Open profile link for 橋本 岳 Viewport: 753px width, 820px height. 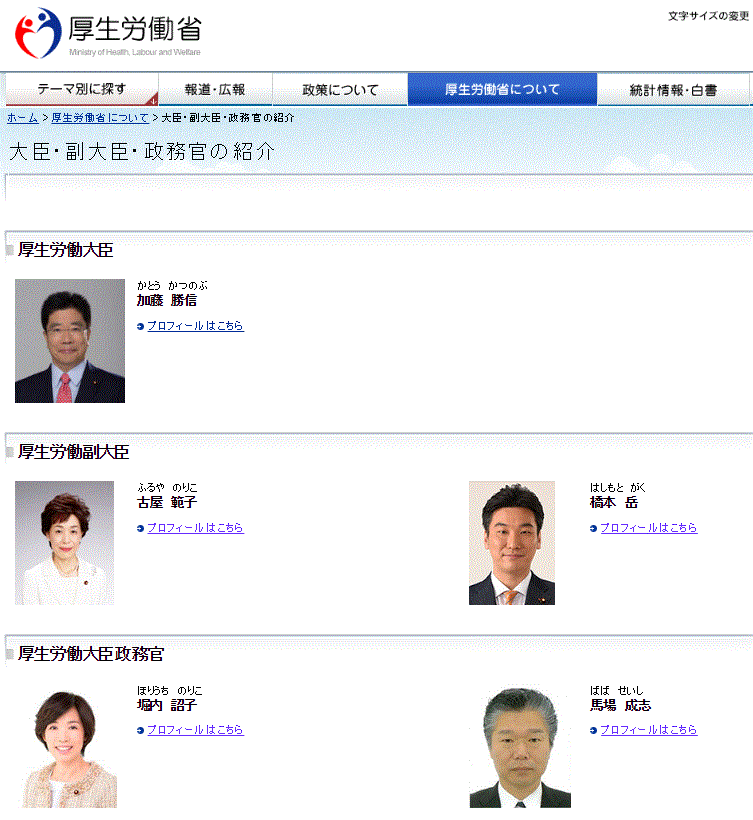point(648,528)
